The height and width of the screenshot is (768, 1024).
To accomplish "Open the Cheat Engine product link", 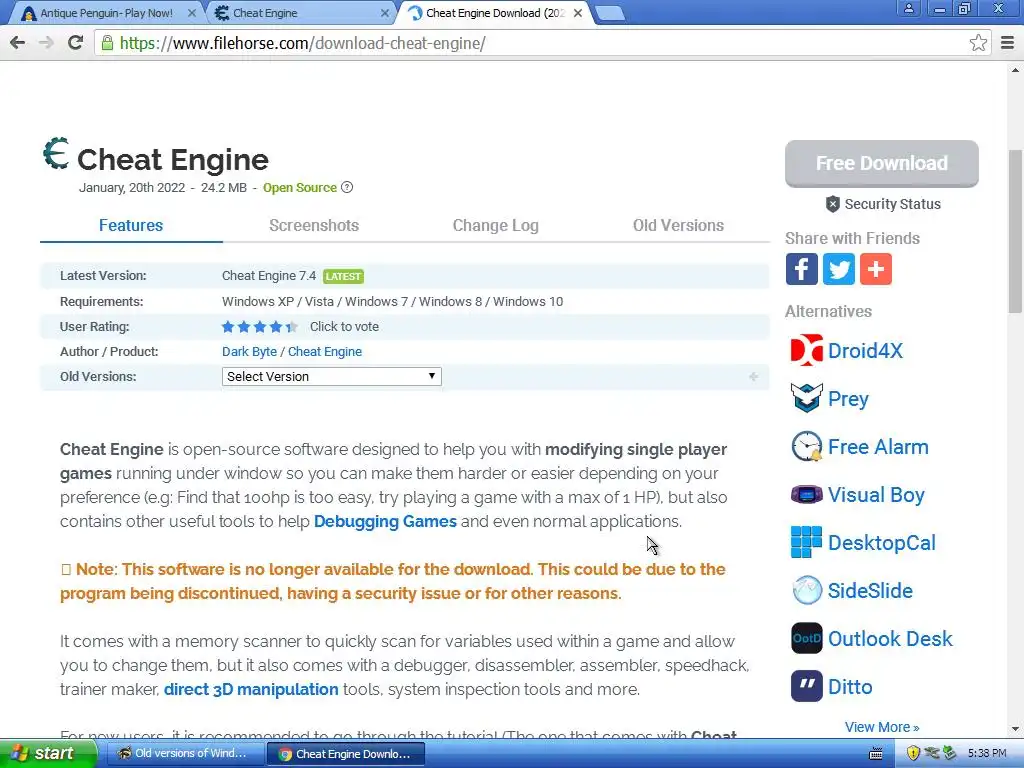I will click(325, 351).
